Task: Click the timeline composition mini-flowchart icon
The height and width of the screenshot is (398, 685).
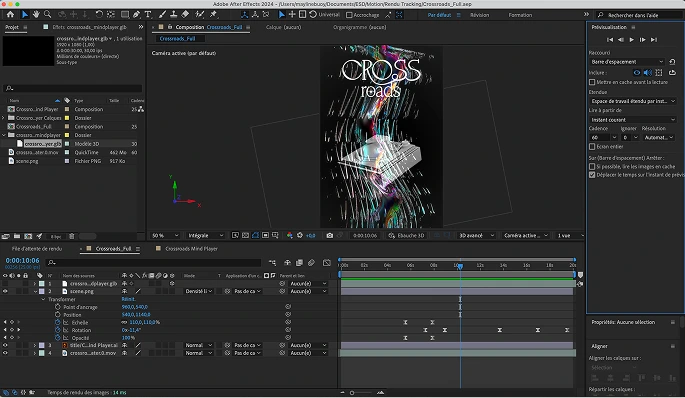Action: (272, 263)
